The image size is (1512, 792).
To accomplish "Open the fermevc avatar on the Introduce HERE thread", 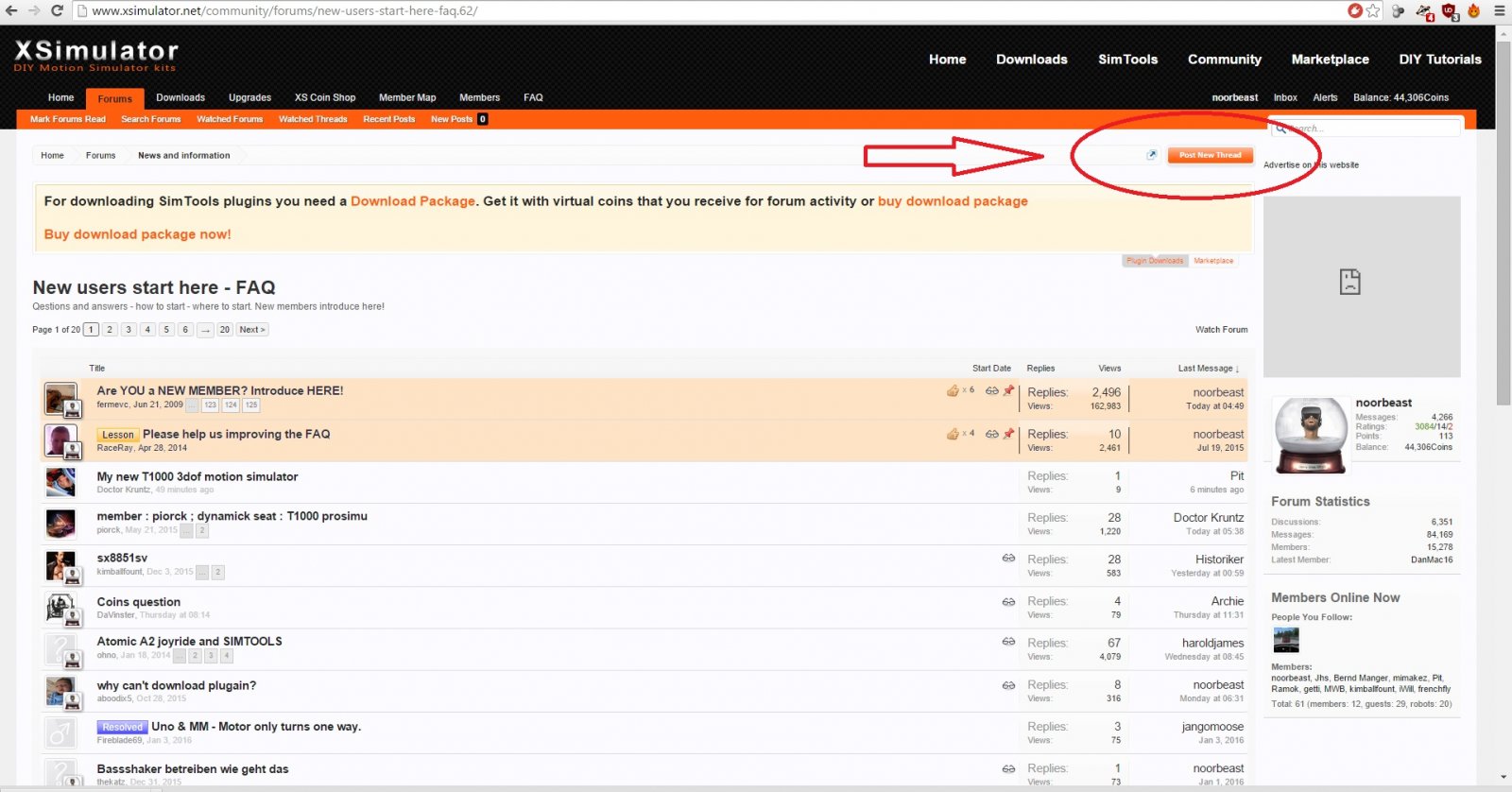I will [60, 398].
